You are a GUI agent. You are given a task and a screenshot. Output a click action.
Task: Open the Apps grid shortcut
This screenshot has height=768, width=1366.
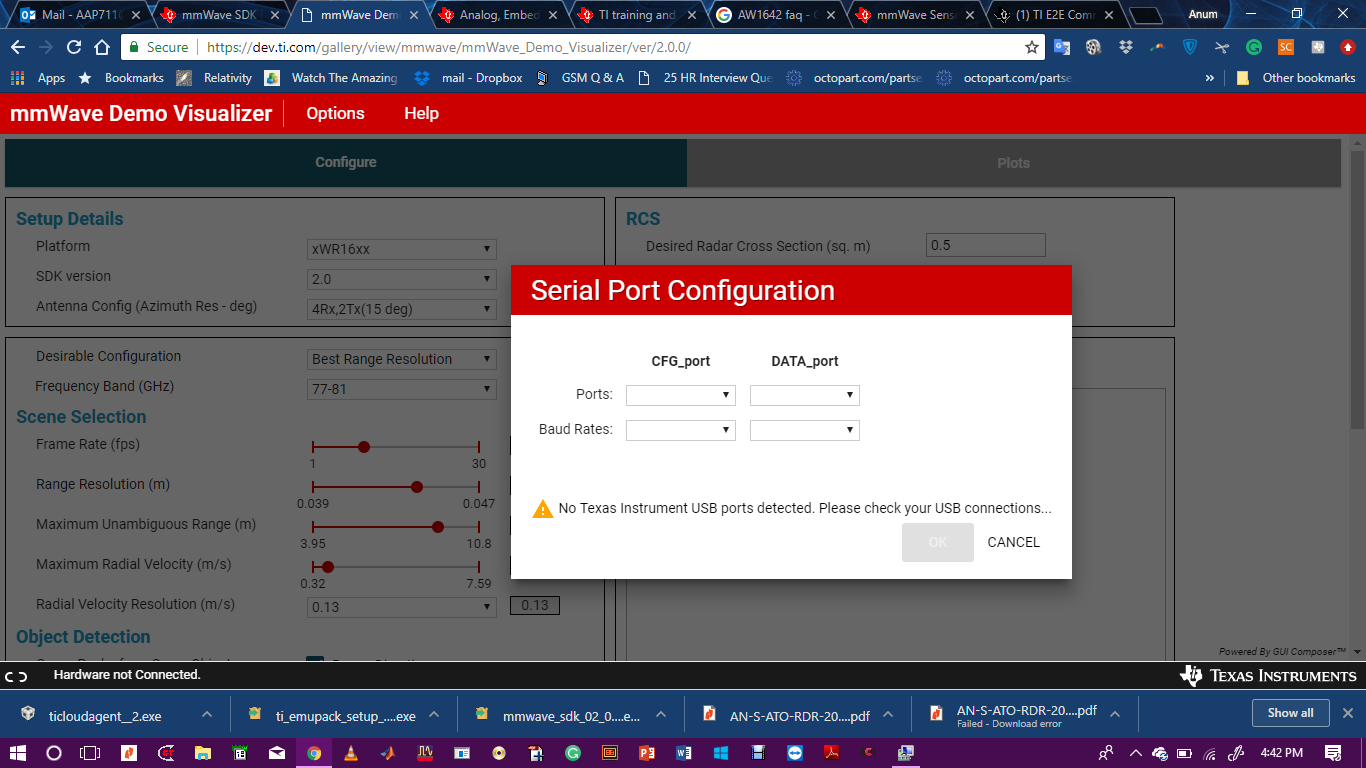point(38,78)
